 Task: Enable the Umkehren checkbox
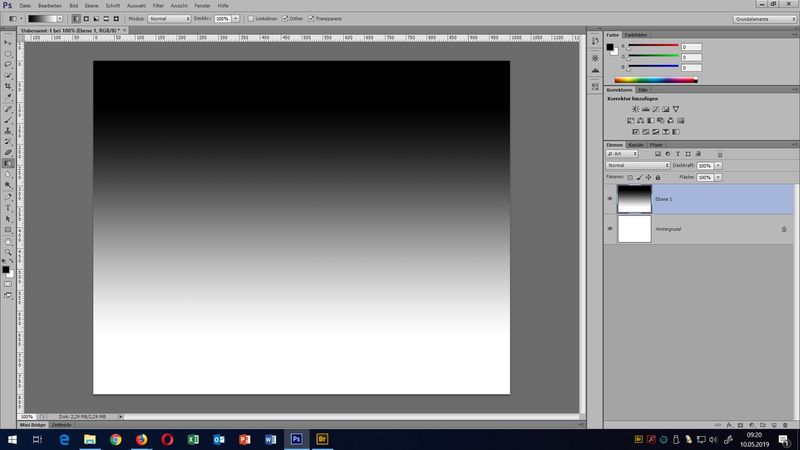click(x=251, y=18)
